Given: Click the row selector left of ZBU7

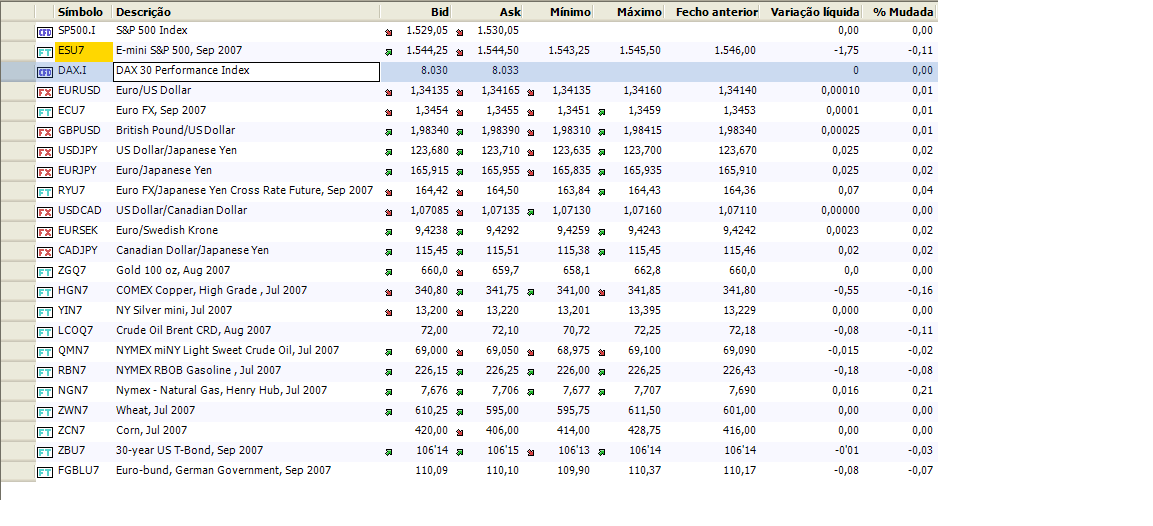Looking at the screenshot, I should 17,451.
